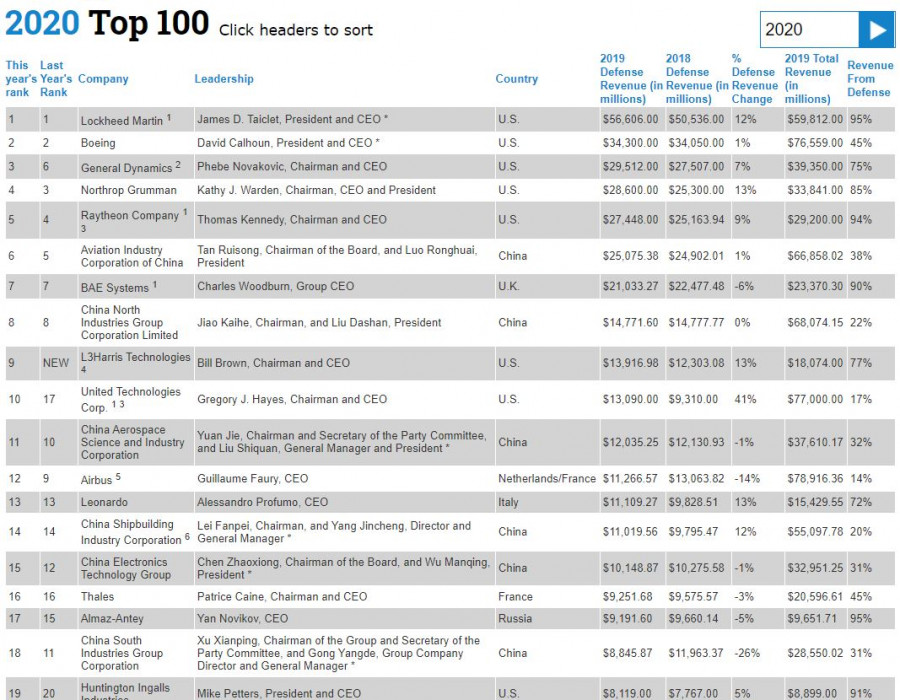This screenshot has height=700, width=900.
Task: Click Gregory J. Hayes leadership cell
Action: (344, 399)
